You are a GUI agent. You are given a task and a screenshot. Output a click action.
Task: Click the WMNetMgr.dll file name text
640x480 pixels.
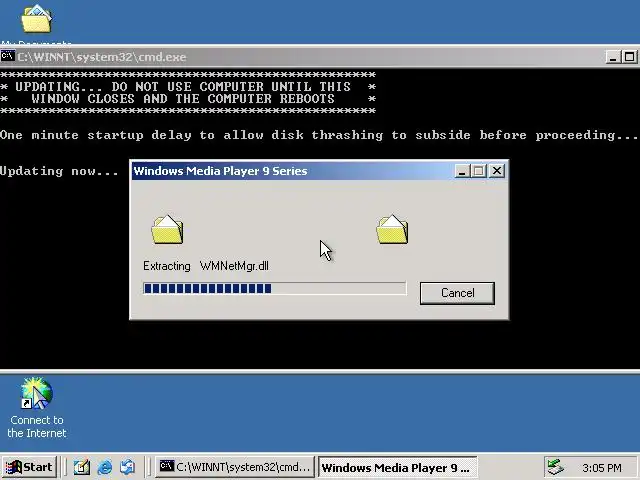(234, 266)
